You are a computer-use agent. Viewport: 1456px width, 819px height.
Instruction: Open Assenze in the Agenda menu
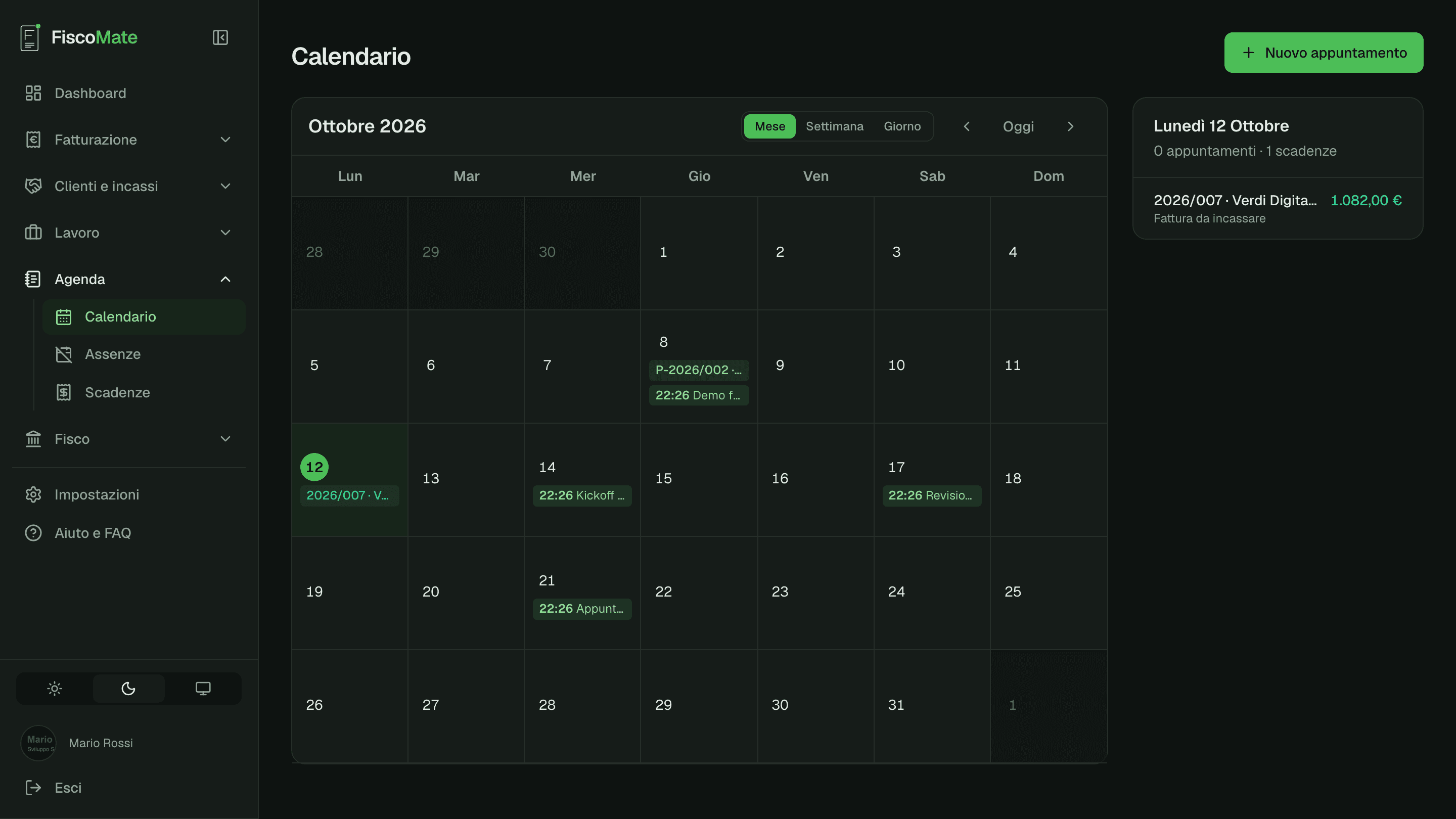pos(144,354)
